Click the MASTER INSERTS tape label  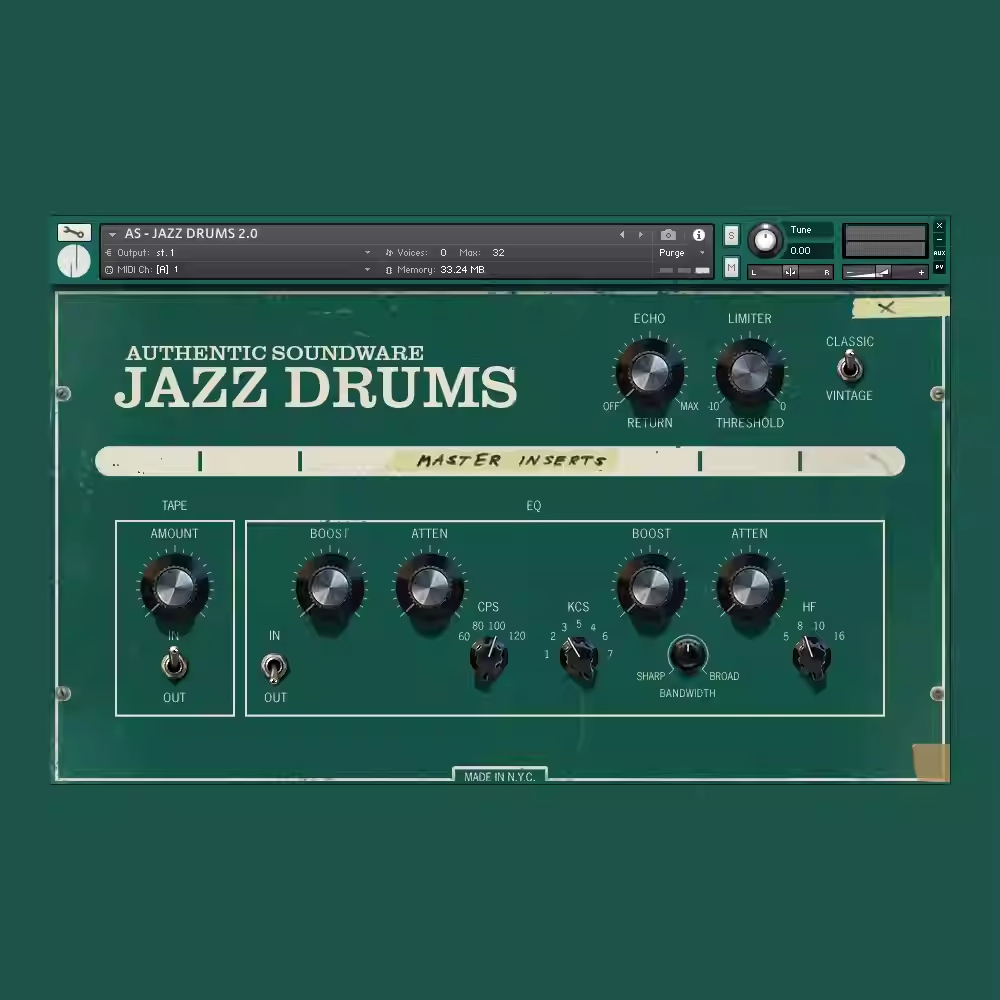510,460
